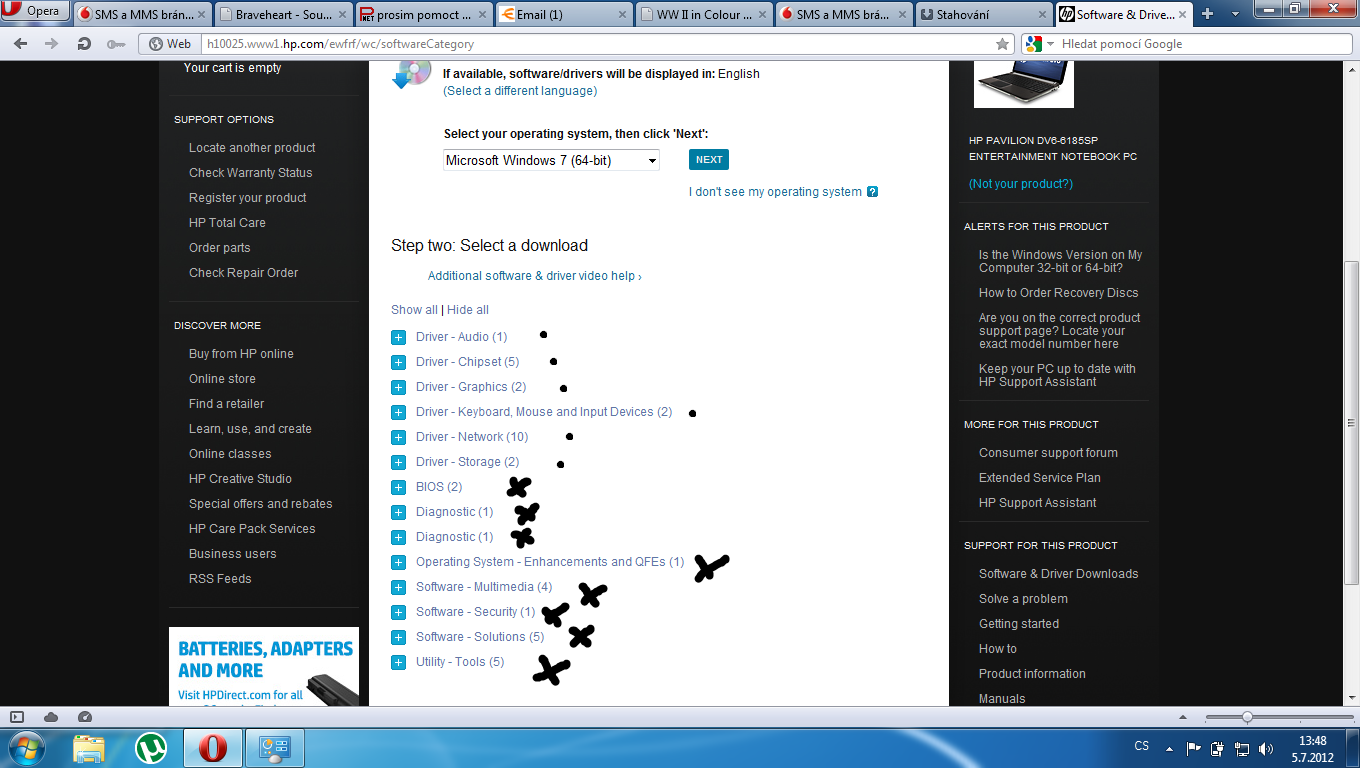1360x768 pixels.
Task: Open the Windows Start menu
Action: coord(26,748)
